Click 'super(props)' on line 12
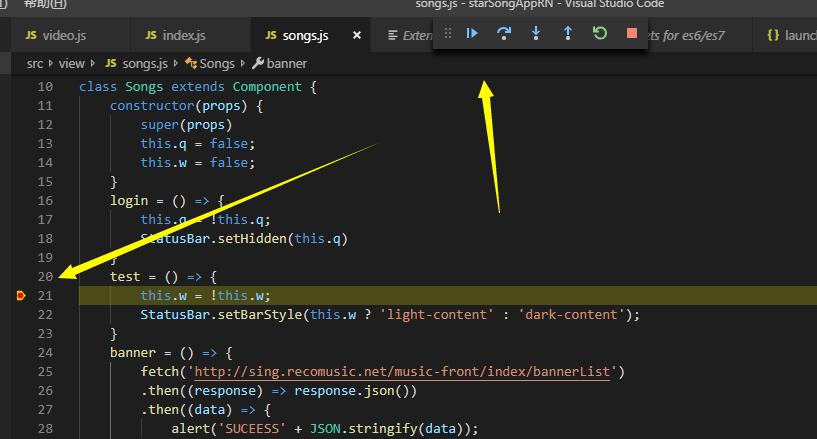 [x=186, y=125]
